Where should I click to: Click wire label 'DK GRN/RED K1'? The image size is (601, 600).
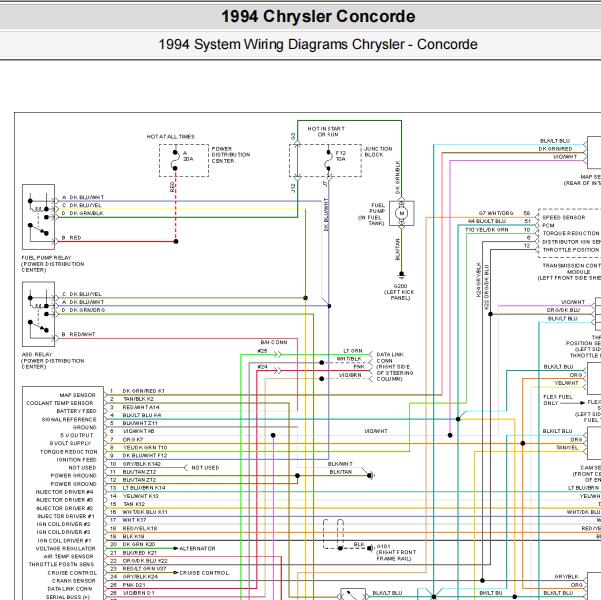click(x=143, y=391)
